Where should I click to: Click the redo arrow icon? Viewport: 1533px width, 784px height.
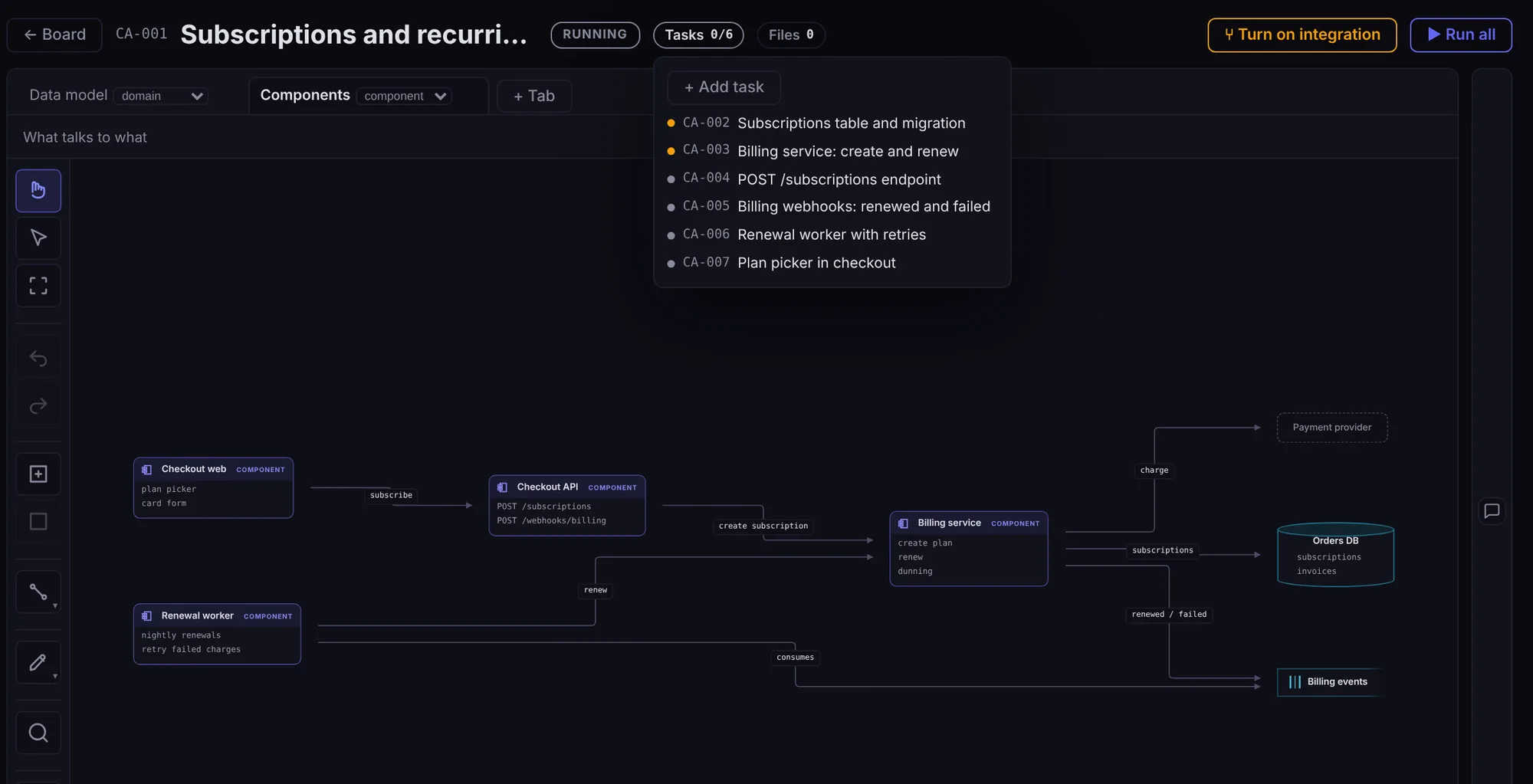(38, 405)
